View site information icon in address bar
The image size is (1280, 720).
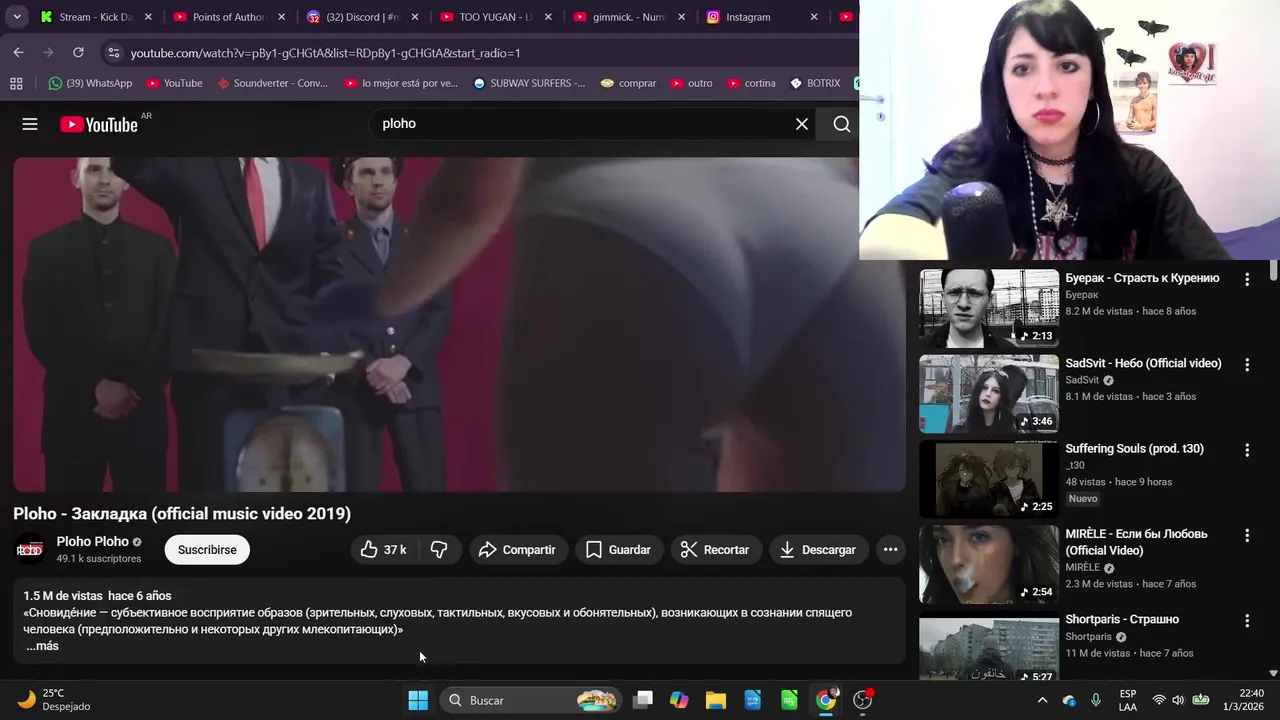coord(113,53)
